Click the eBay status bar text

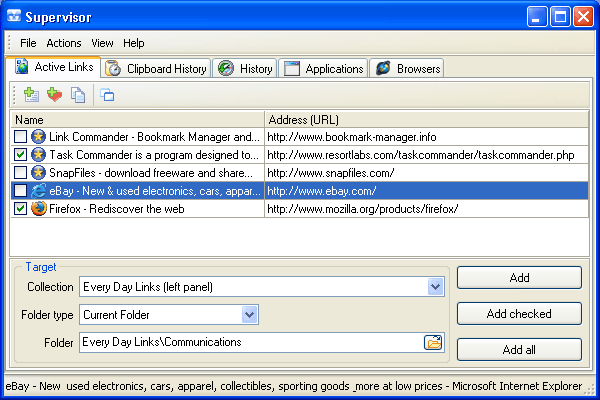tap(293, 386)
